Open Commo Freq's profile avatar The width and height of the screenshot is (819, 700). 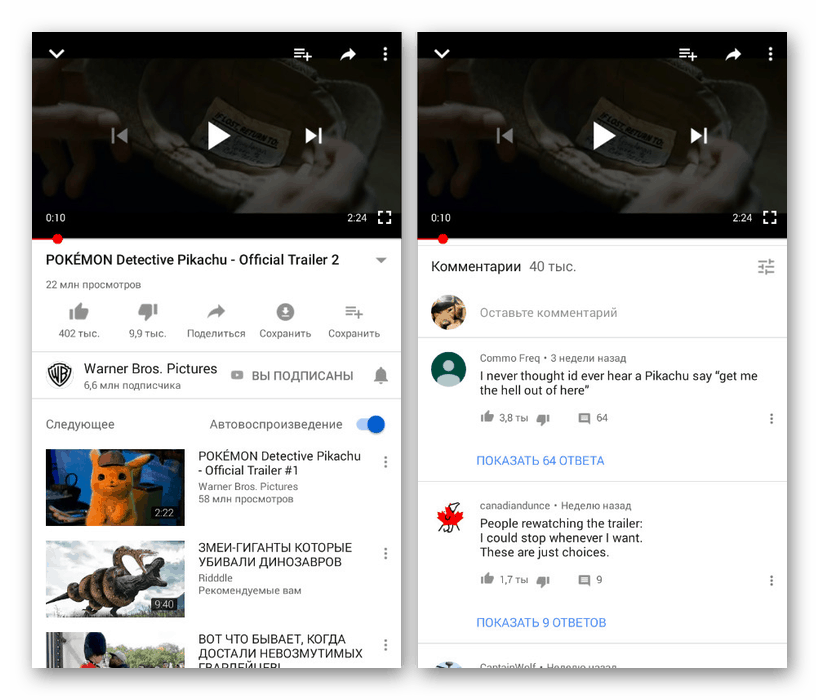(448, 369)
